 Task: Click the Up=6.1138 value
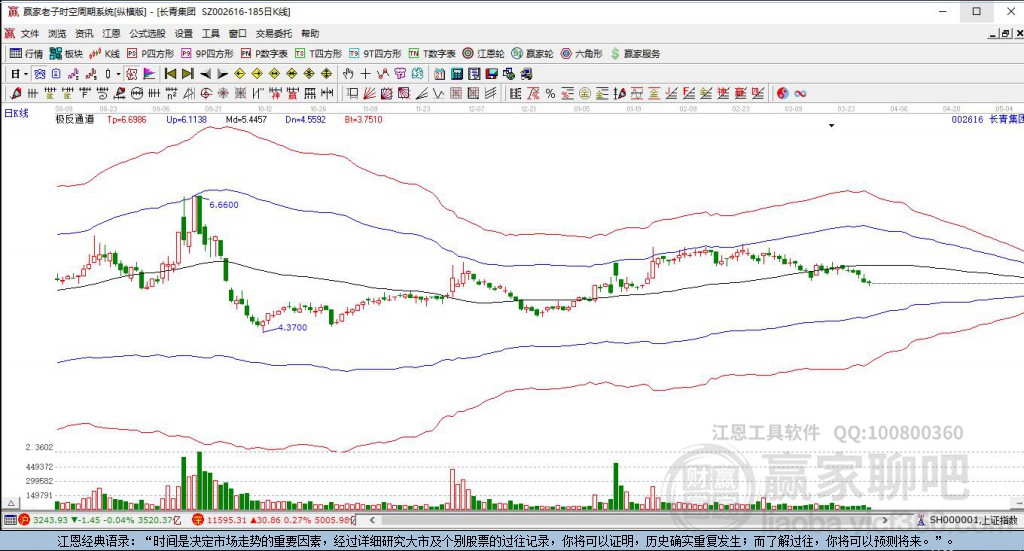coord(186,119)
